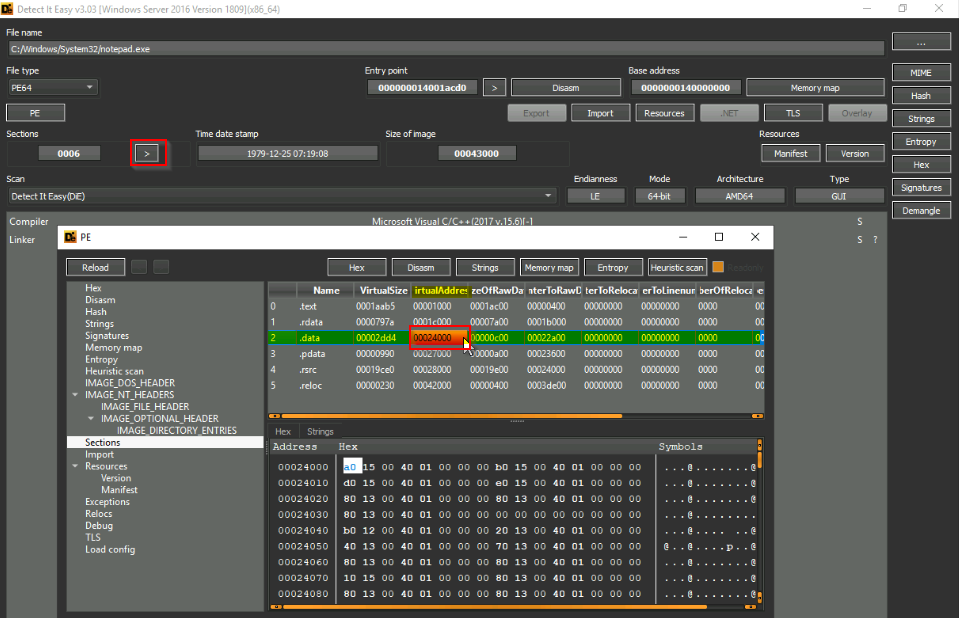Select IMAGE_FILE_HEADER in the tree
This screenshot has width=959, height=618.
point(145,406)
